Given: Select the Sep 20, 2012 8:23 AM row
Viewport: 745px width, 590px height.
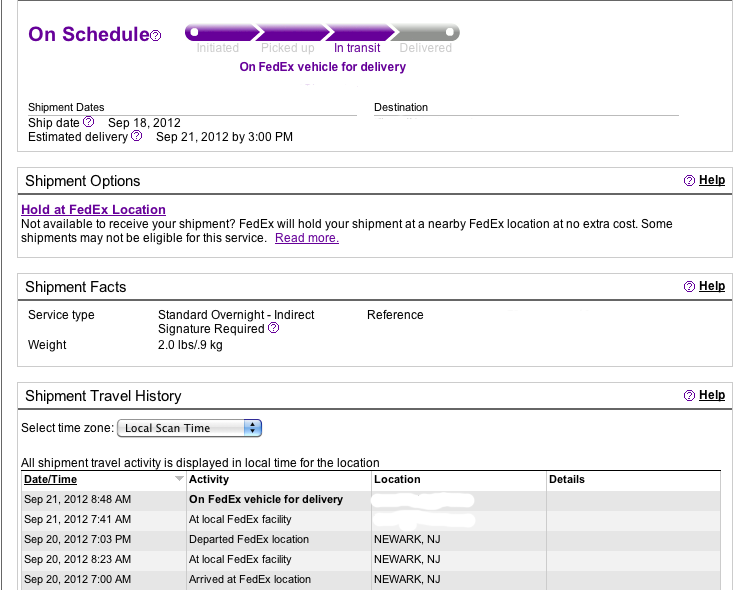Looking at the screenshot, I should click(371, 559).
